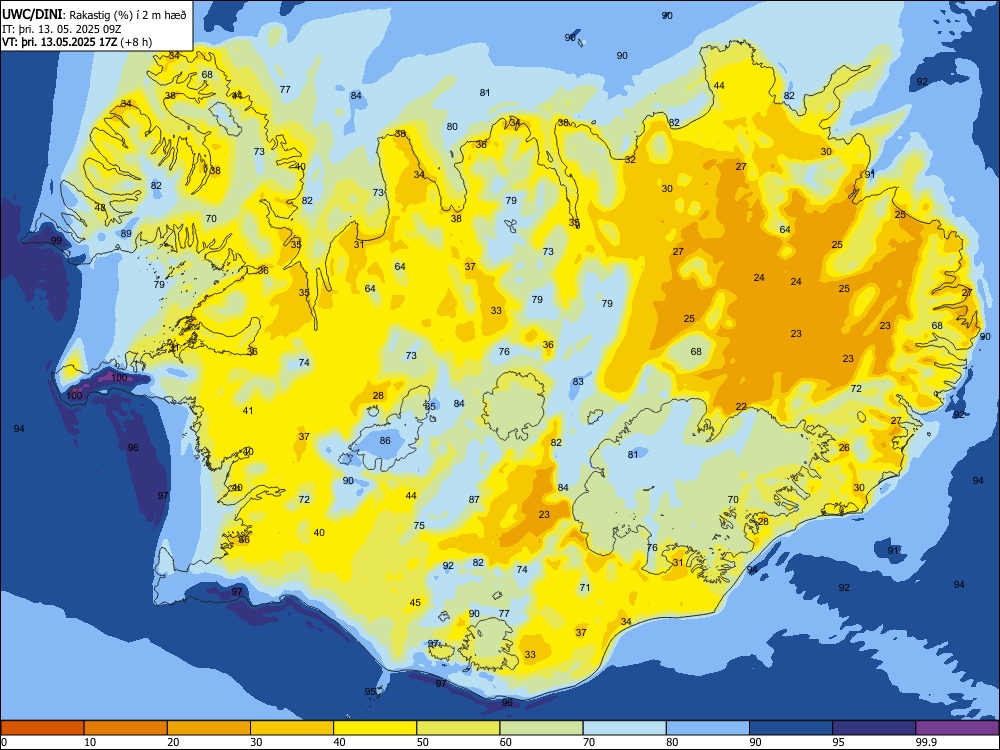Screen dimensions: 1000x750
Task: Click the humidity value 99 on the map
Action: point(56,240)
